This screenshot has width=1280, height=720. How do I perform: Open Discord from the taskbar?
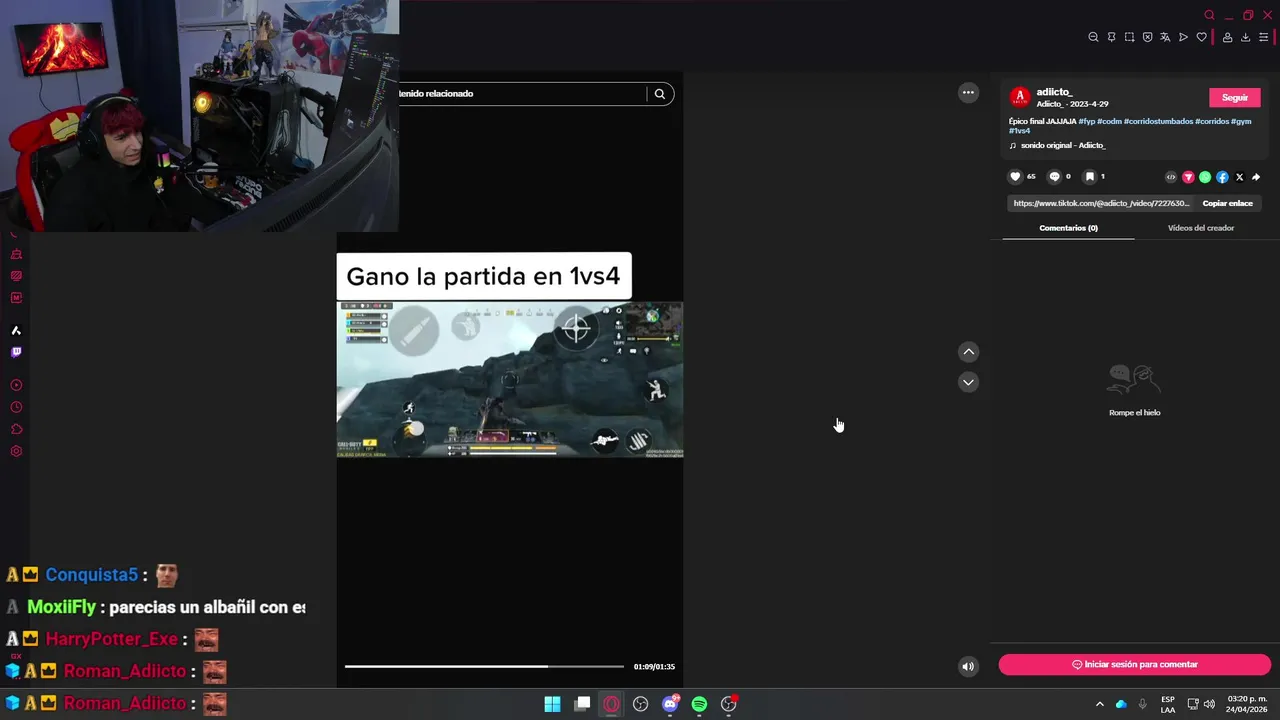tap(670, 704)
